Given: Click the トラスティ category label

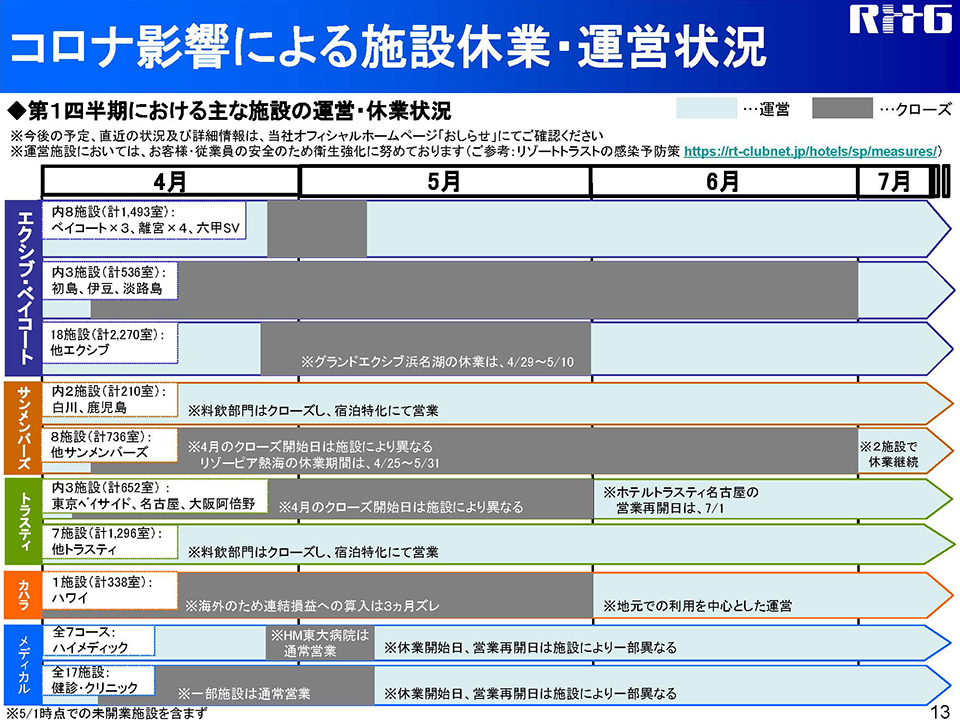Looking at the screenshot, I should pos(23,521).
